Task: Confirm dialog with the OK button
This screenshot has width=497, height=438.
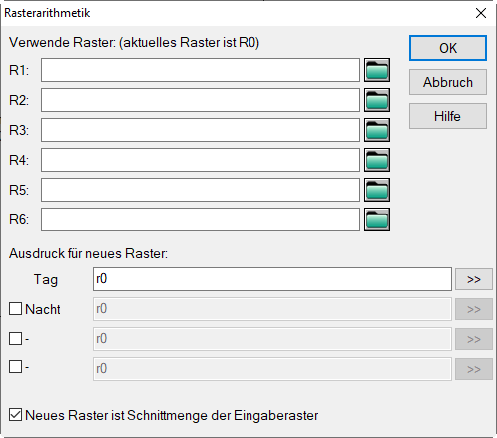Action: 448,48
